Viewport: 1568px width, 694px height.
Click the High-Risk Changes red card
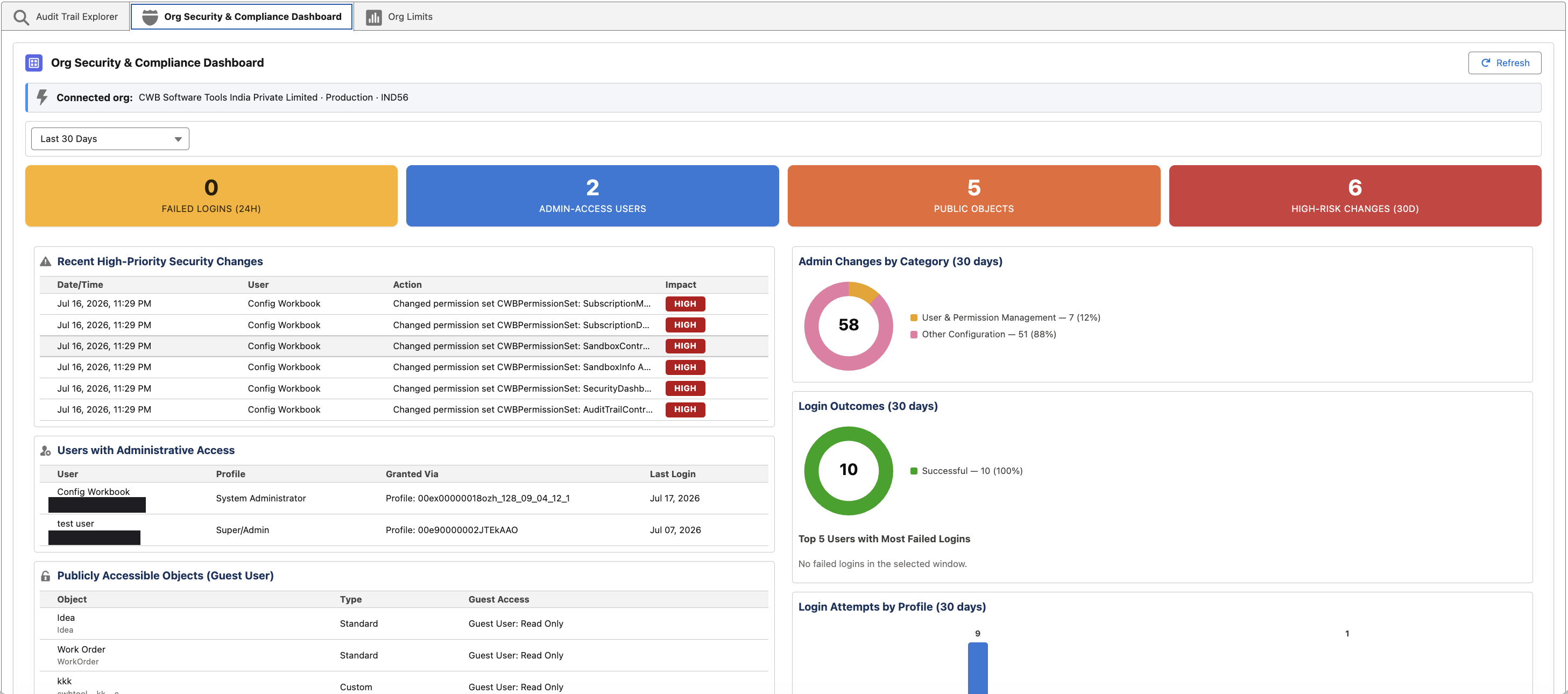coord(1355,196)
